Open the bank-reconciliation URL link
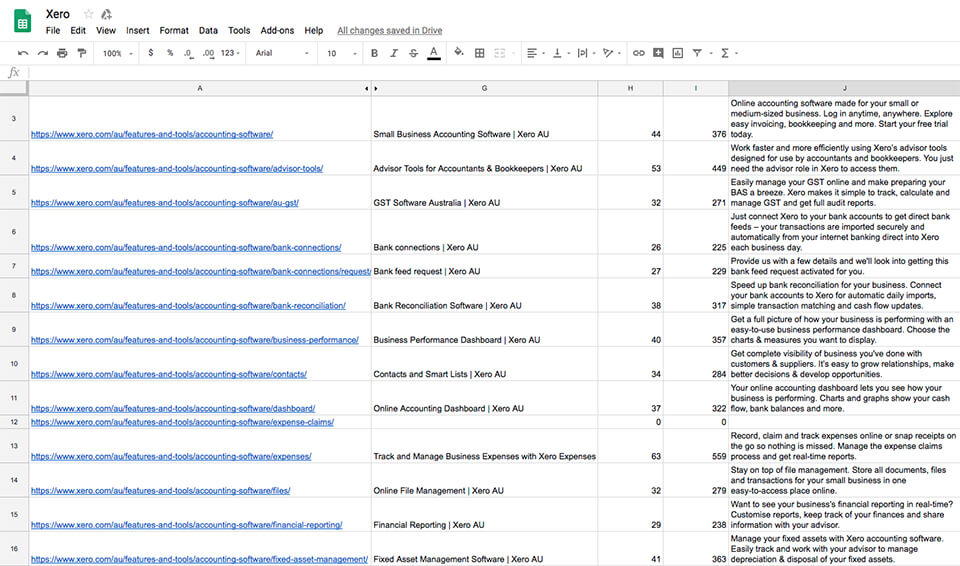The image size is (960, 566). pyautogui.click(x=189, y=306)
